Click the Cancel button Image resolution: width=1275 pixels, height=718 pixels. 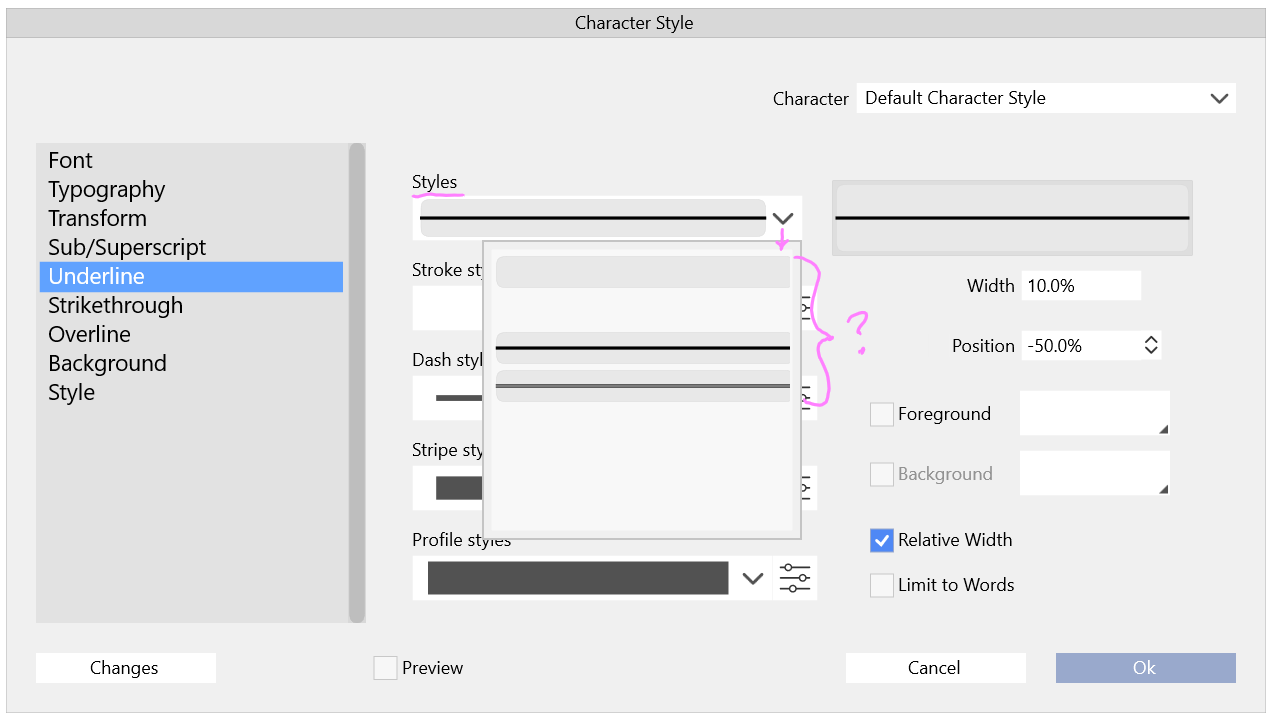935,668
